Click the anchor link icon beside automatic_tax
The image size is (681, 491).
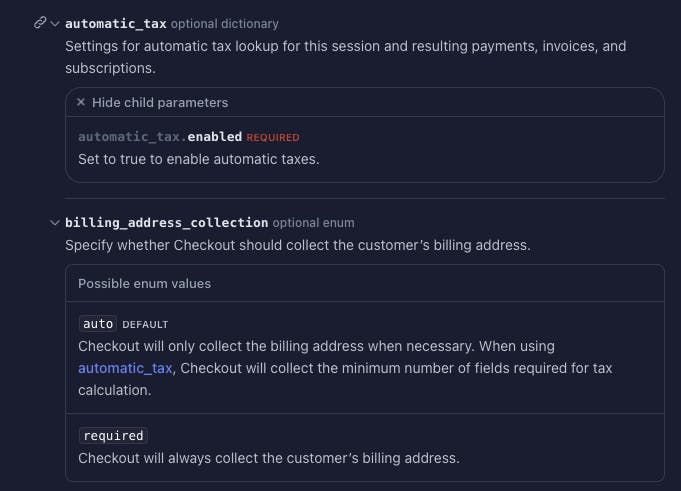coord(39,23)
